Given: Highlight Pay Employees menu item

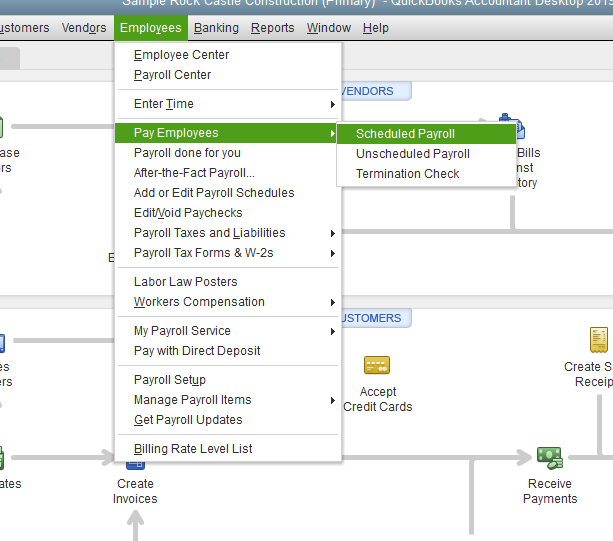Looking at the screenshot, I should coord(226,133).
